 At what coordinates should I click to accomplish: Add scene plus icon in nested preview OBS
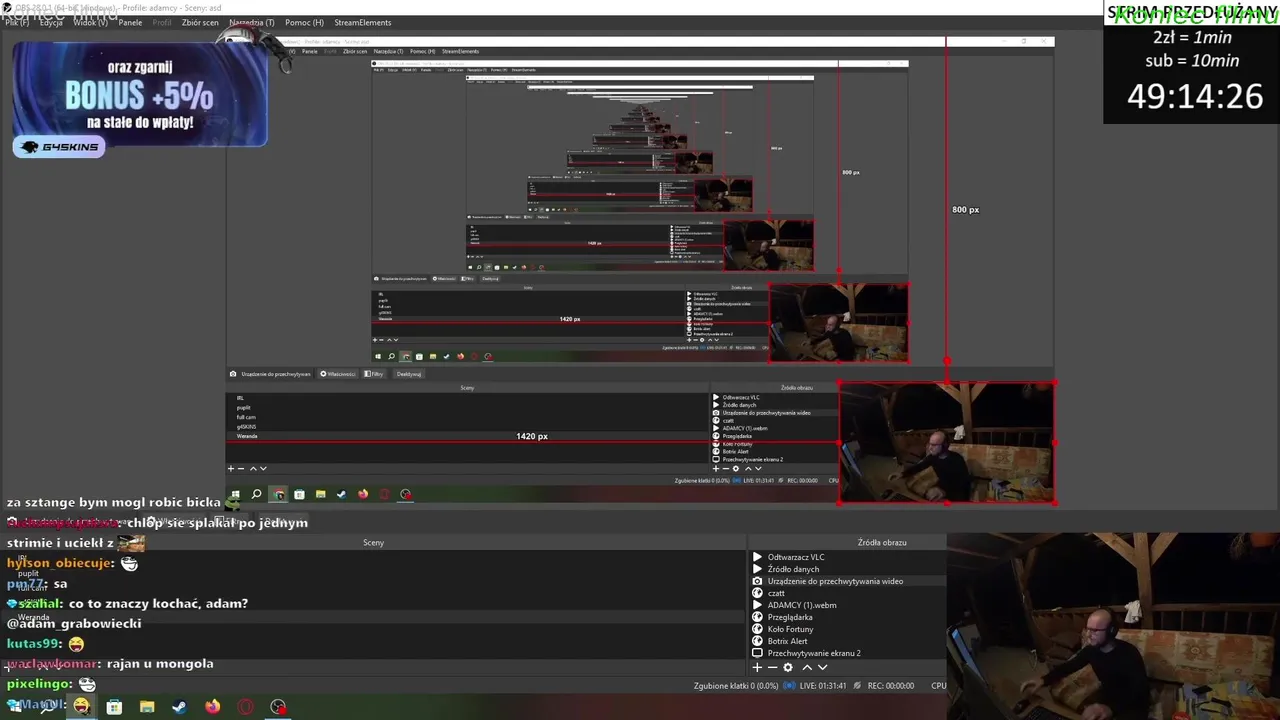click(x=231, y=468)
